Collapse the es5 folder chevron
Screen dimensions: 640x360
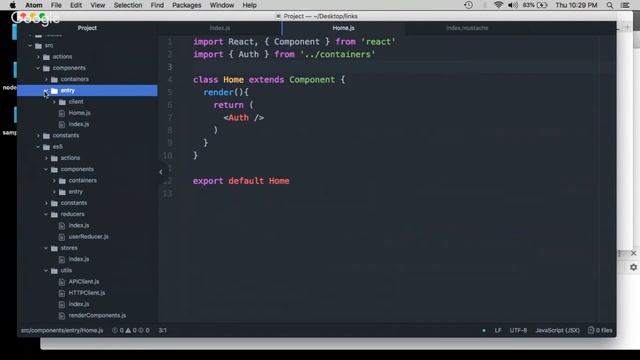(x=38, y=147)
